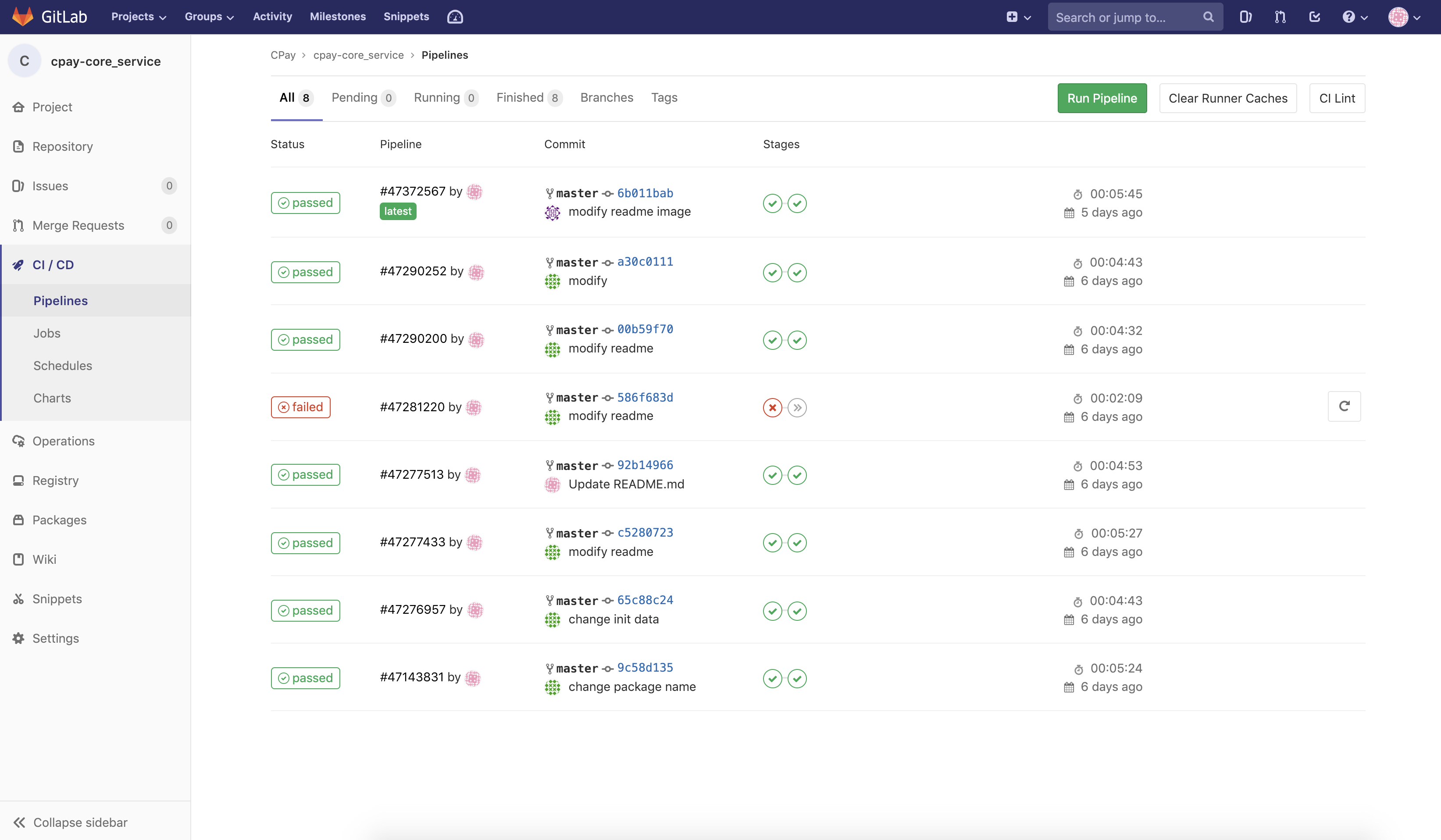
Task: Open the failed stage icon for 586f683d
Action: pos(772,408)
